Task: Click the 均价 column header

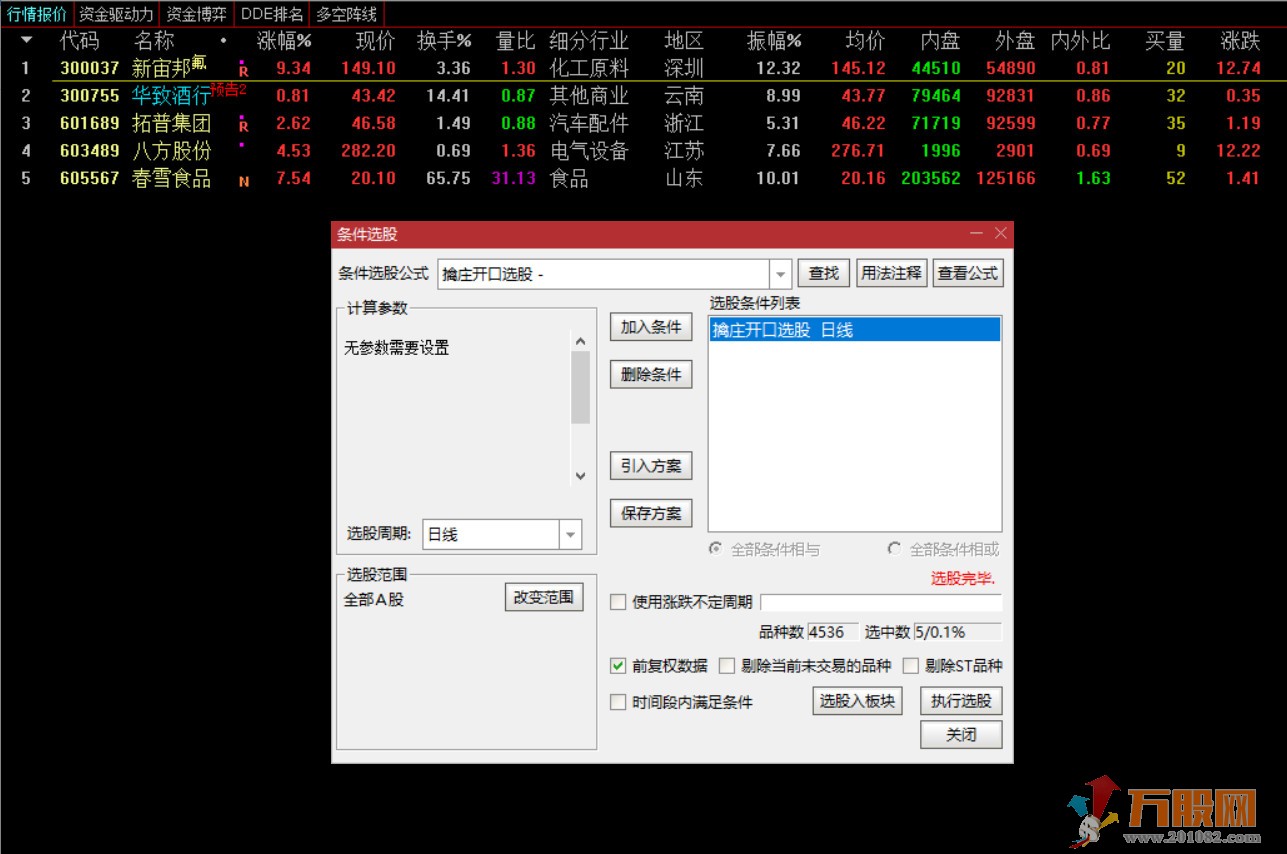Action: pyautogui.click(x=865, y=41)
